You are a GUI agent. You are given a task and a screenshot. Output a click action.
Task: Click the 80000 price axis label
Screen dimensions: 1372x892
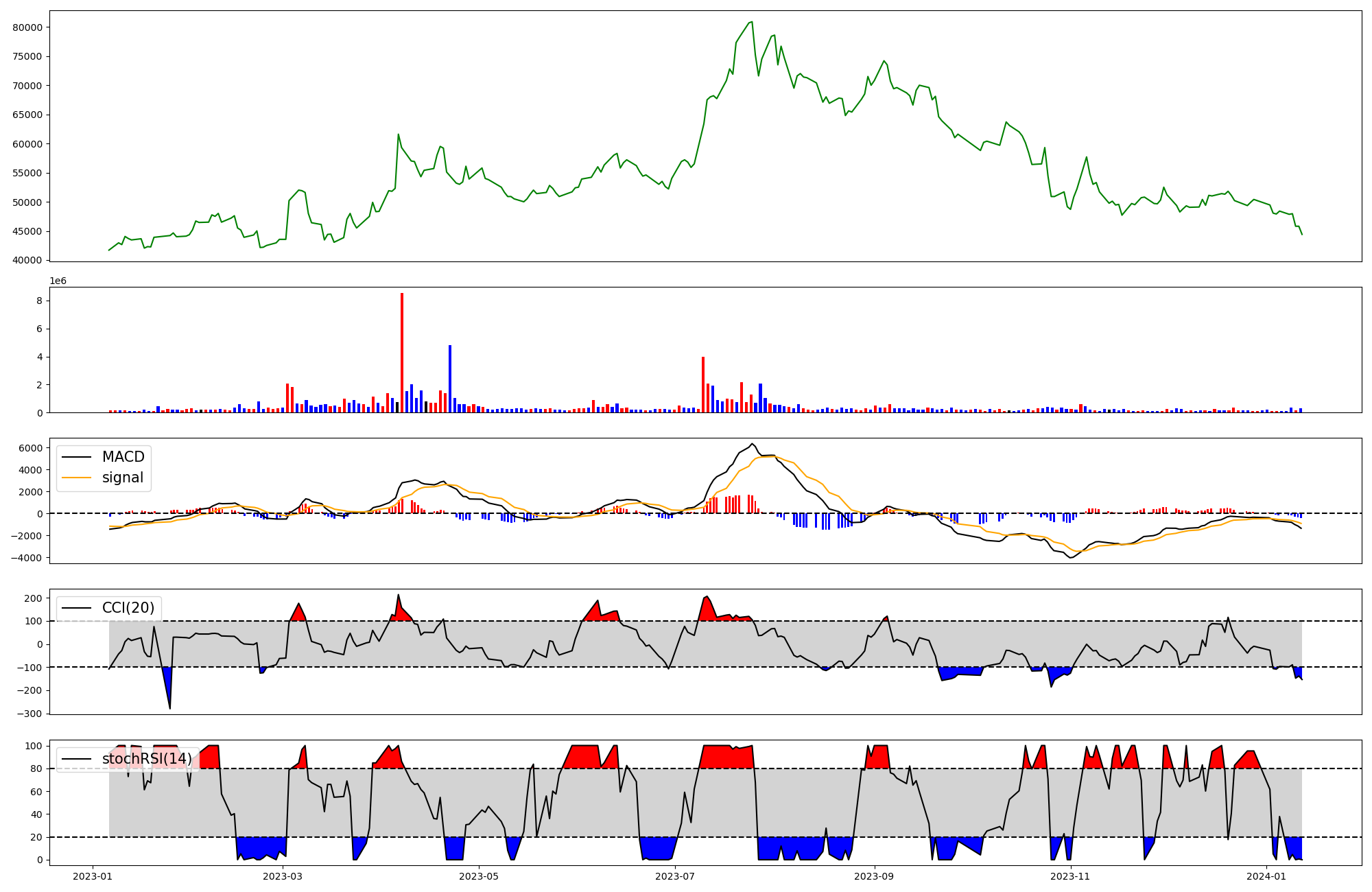27,27
